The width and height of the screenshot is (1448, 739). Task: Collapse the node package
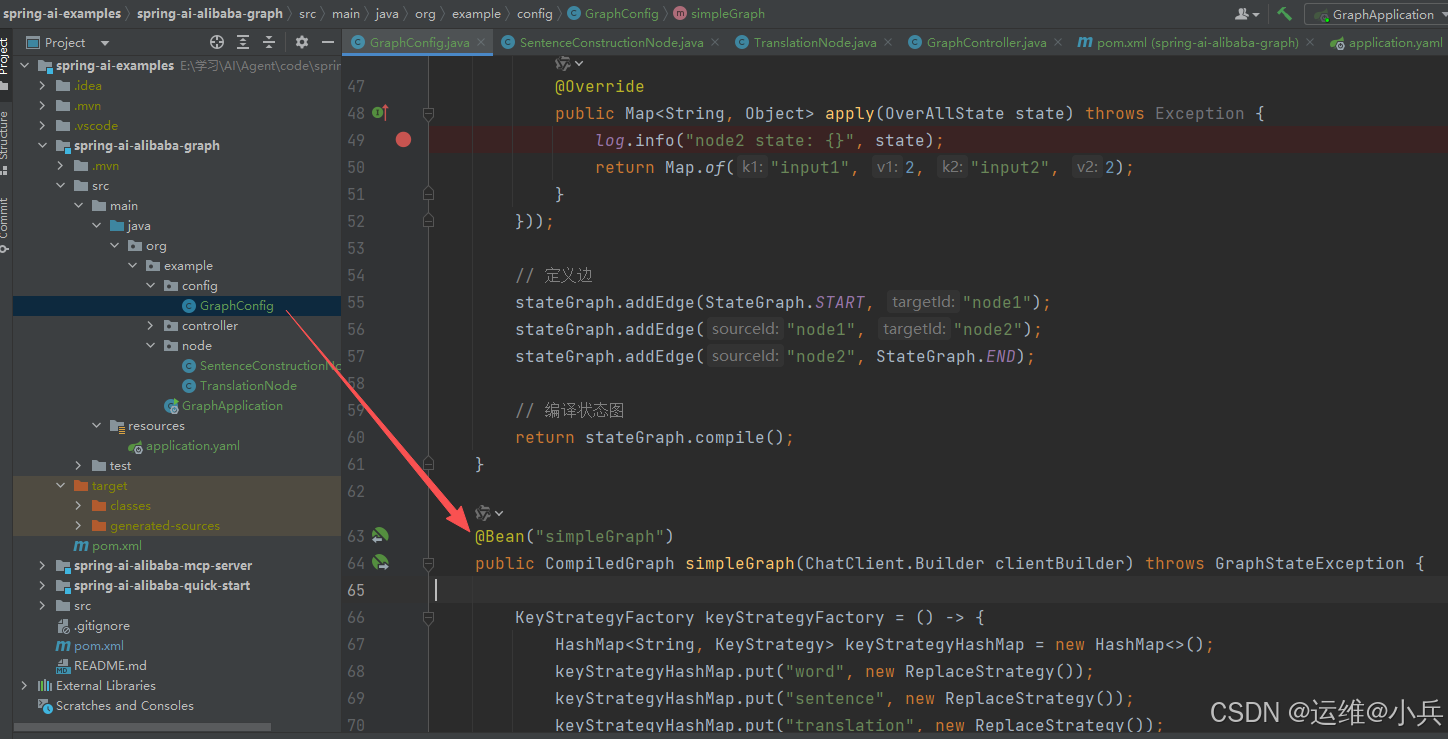point(150,345)
